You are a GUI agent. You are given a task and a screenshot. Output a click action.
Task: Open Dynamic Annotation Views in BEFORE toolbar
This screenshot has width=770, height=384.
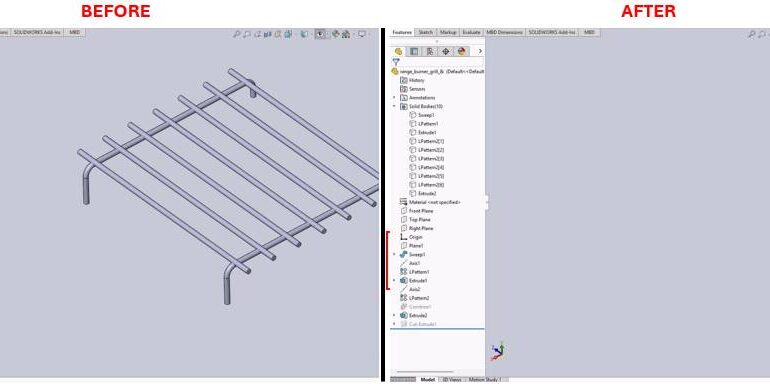[278, 34]
